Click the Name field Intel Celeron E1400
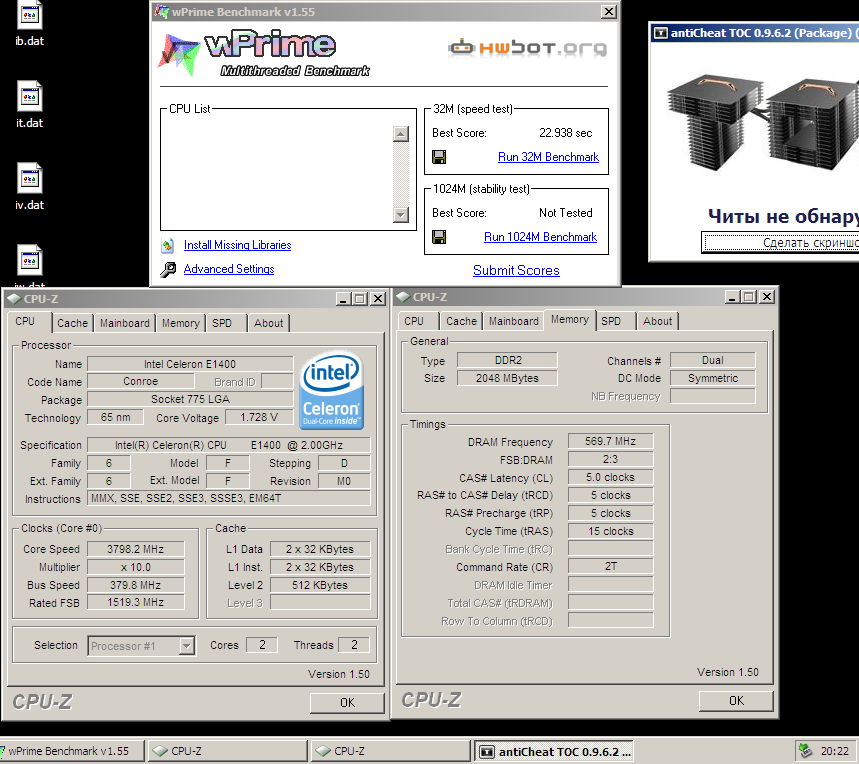 click(190, 364)
